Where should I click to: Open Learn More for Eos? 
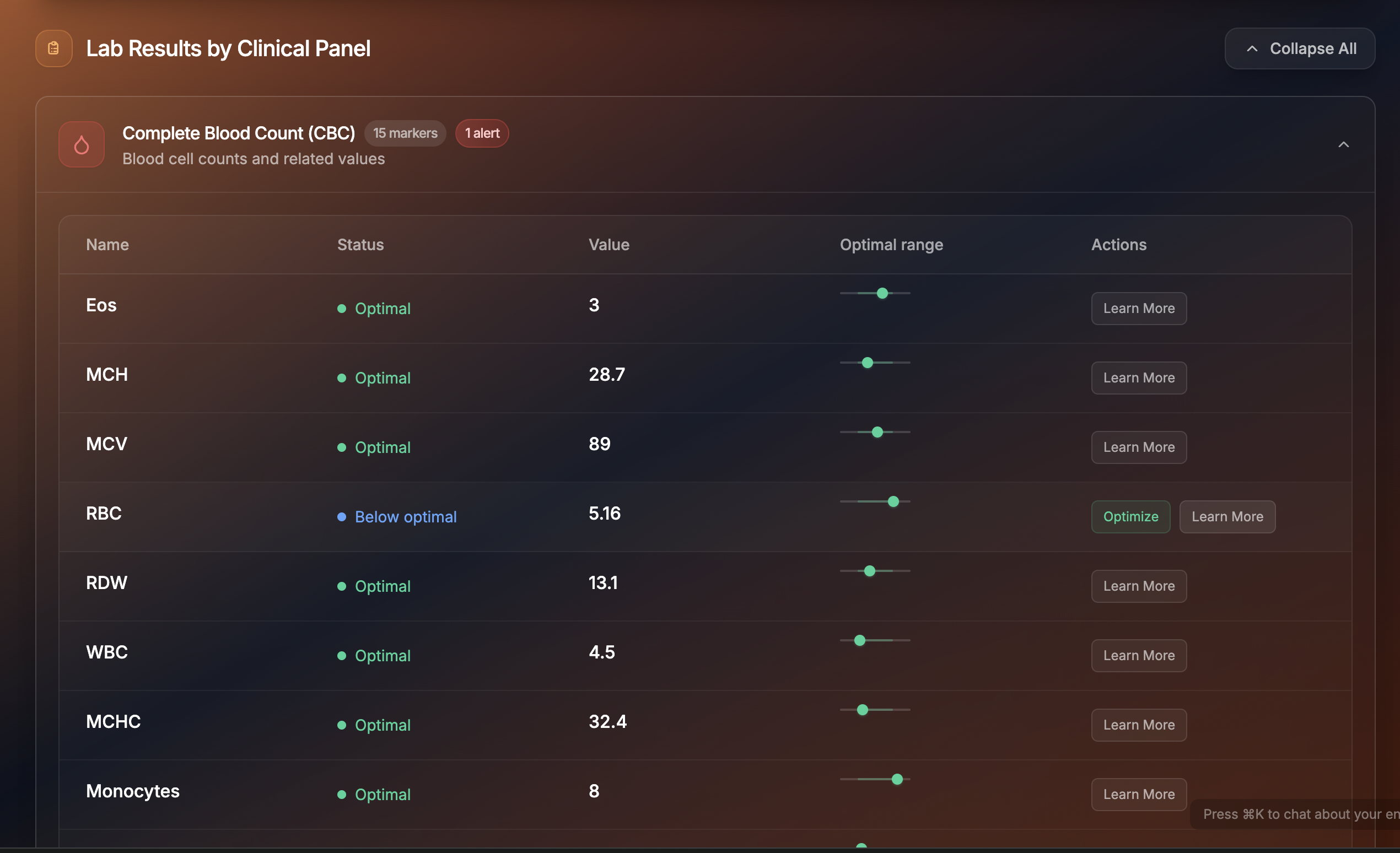(1138, 308)
